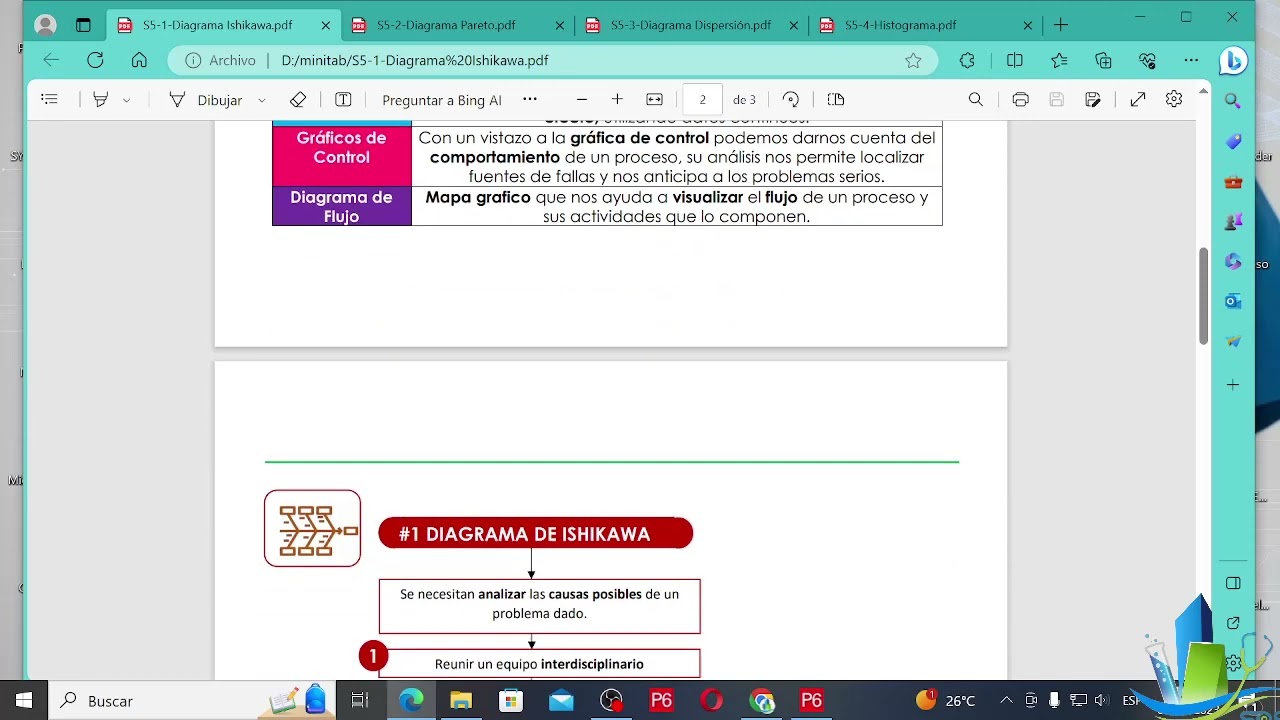The image size is (1280, 720).
Task: View Archivo site information
Action: [x=220, y=60]
